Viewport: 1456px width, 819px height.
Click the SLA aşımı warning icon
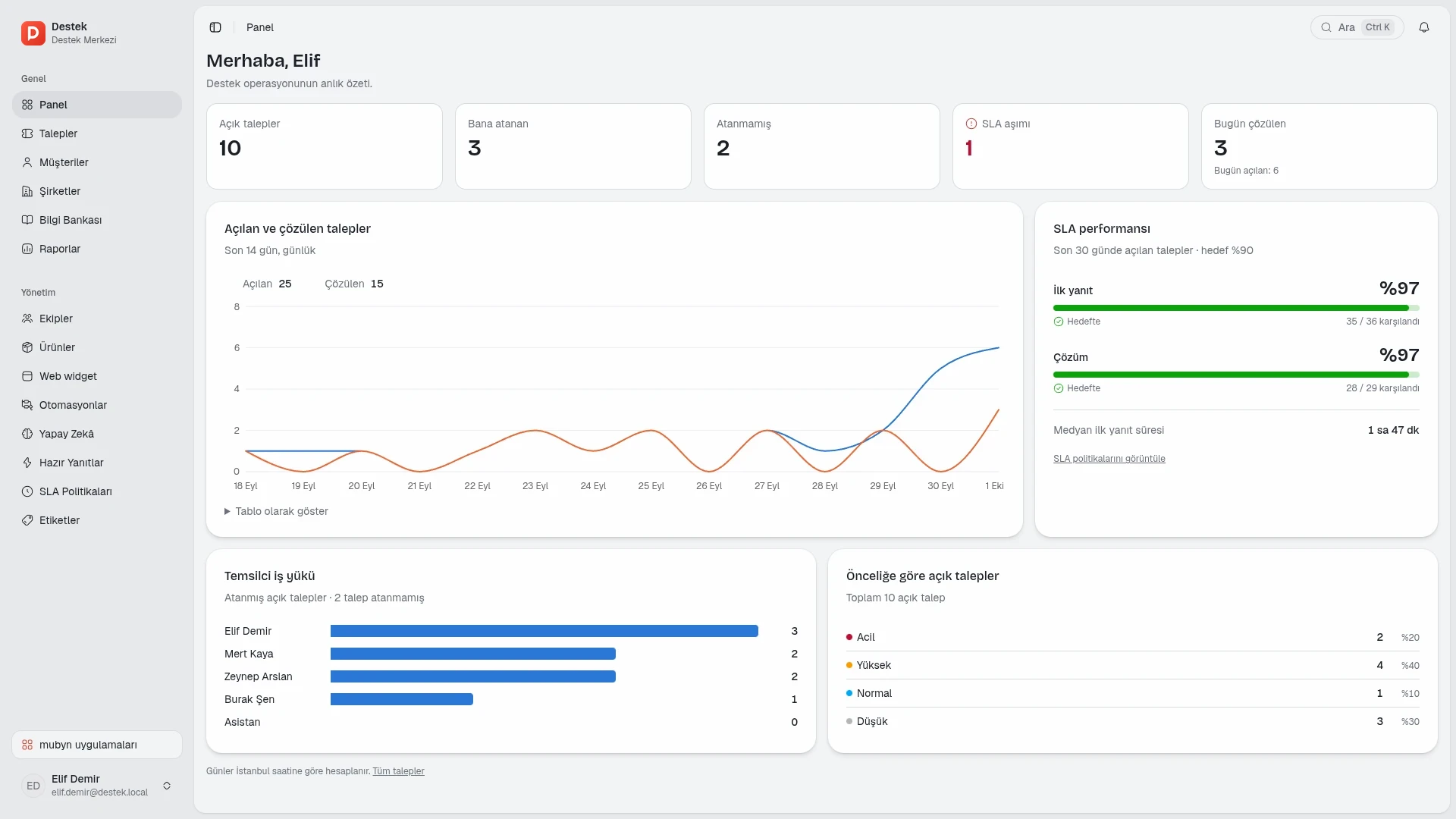click(x=971, y=124)
